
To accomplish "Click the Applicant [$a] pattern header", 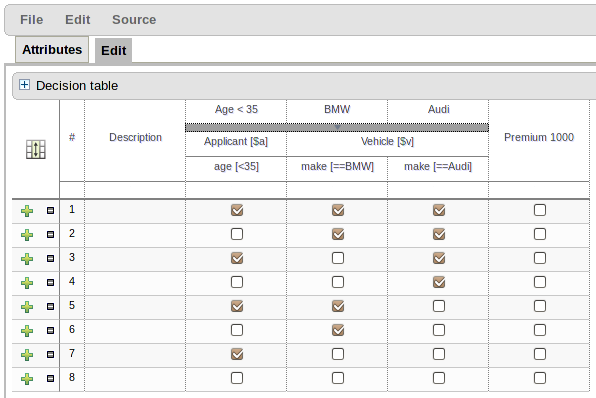I will (x=236, y=141).
